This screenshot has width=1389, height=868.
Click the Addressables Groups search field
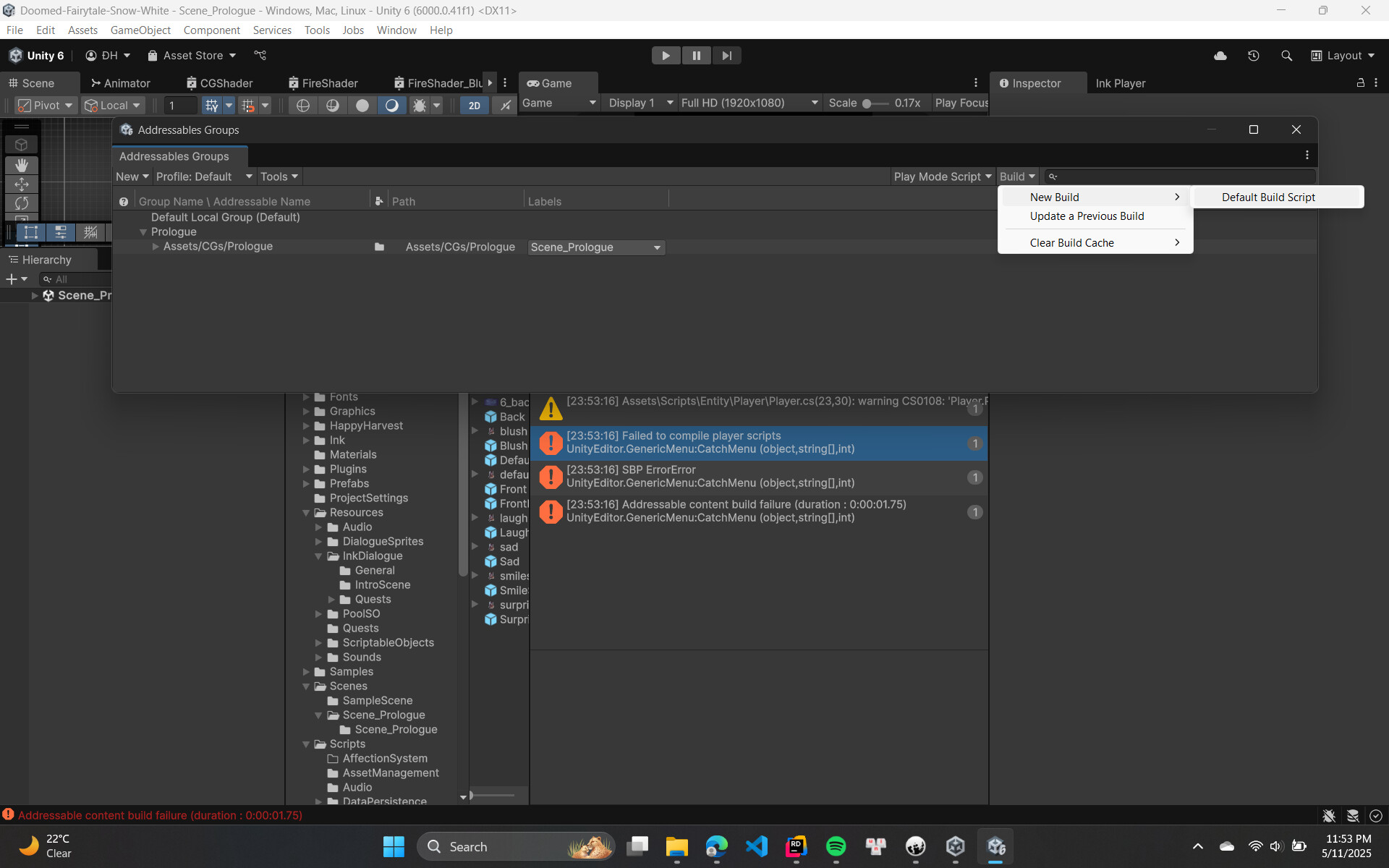click(x=1172, y=176)
